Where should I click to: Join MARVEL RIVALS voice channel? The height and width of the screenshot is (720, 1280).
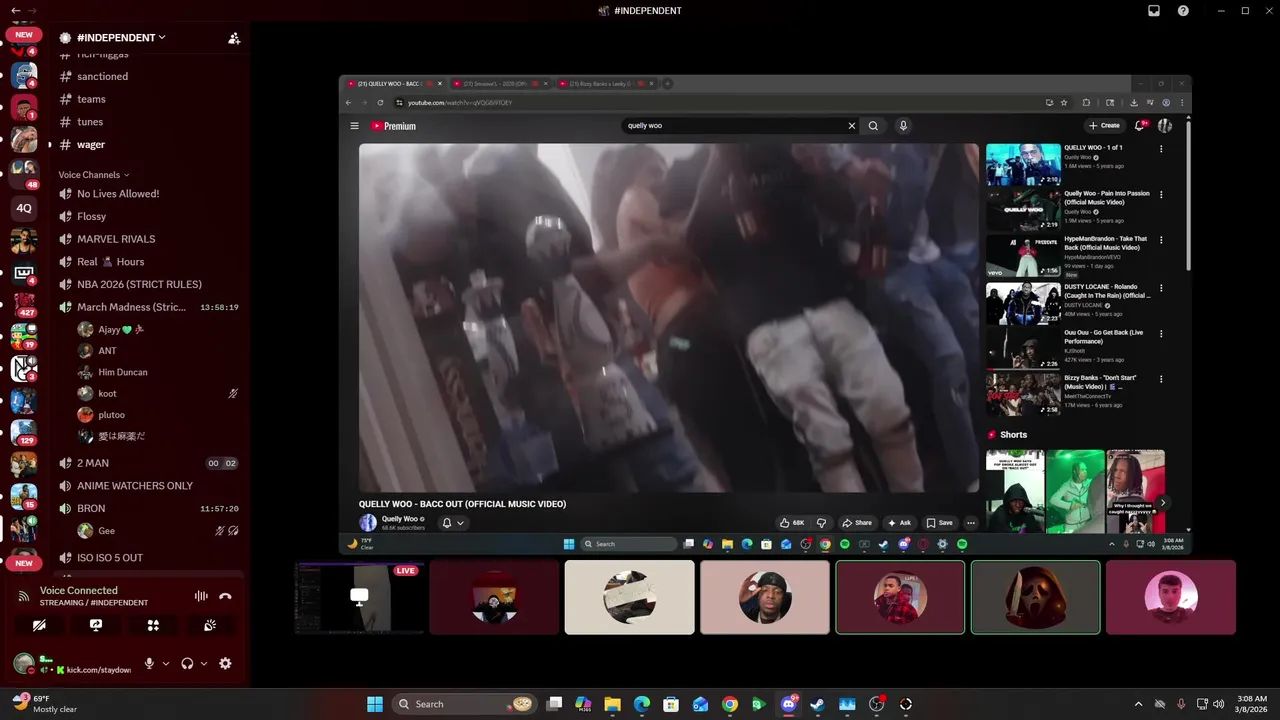coord(116,239)
